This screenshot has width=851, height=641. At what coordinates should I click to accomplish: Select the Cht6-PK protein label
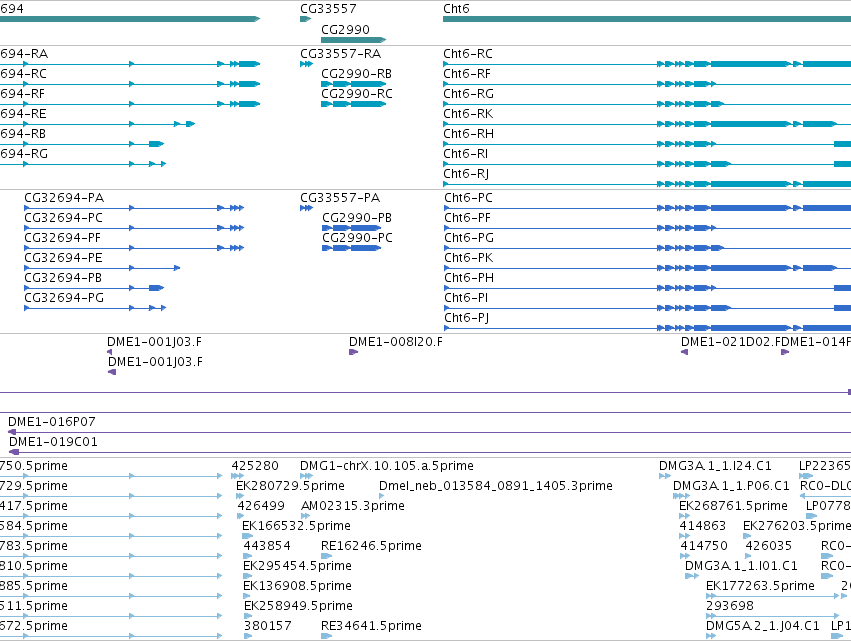469,258
